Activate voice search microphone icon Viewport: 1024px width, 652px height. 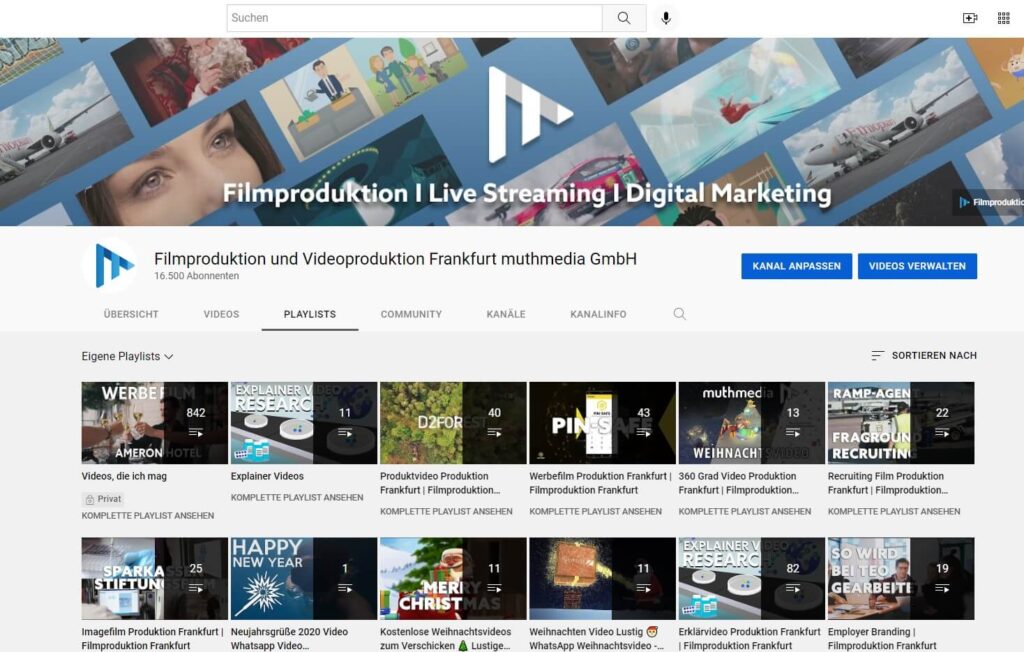pyautogui.click(x=665, y=18)
